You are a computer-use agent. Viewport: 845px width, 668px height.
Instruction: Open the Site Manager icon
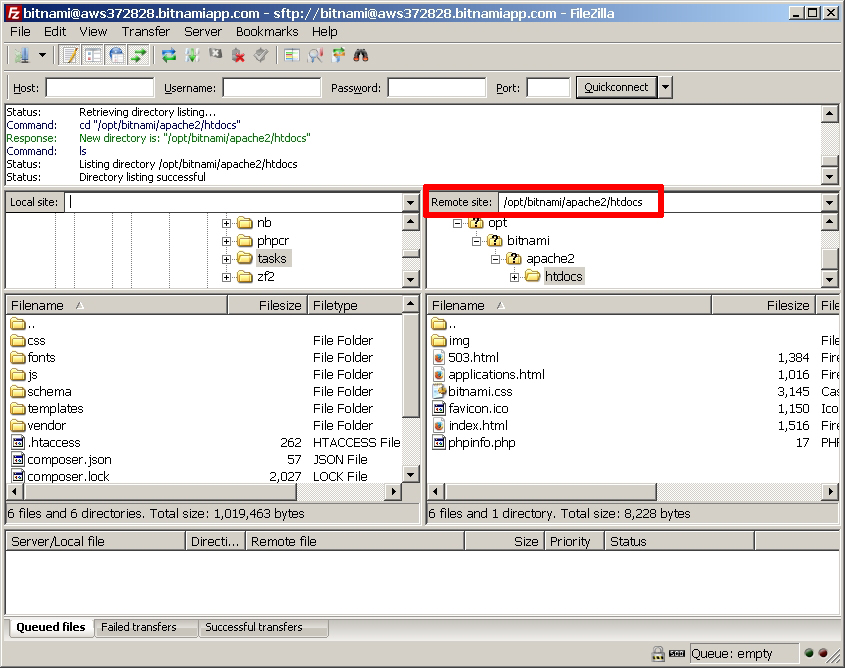22,55
